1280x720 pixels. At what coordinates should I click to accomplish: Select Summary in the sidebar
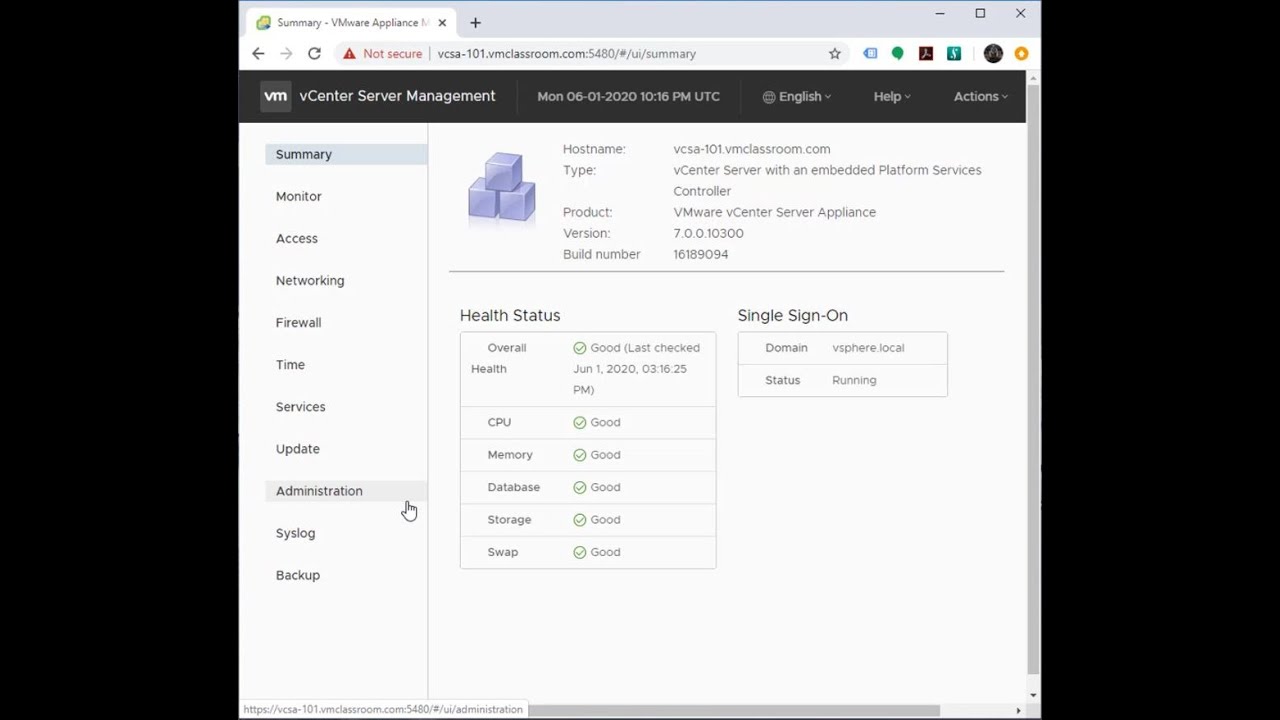point(346,154)
